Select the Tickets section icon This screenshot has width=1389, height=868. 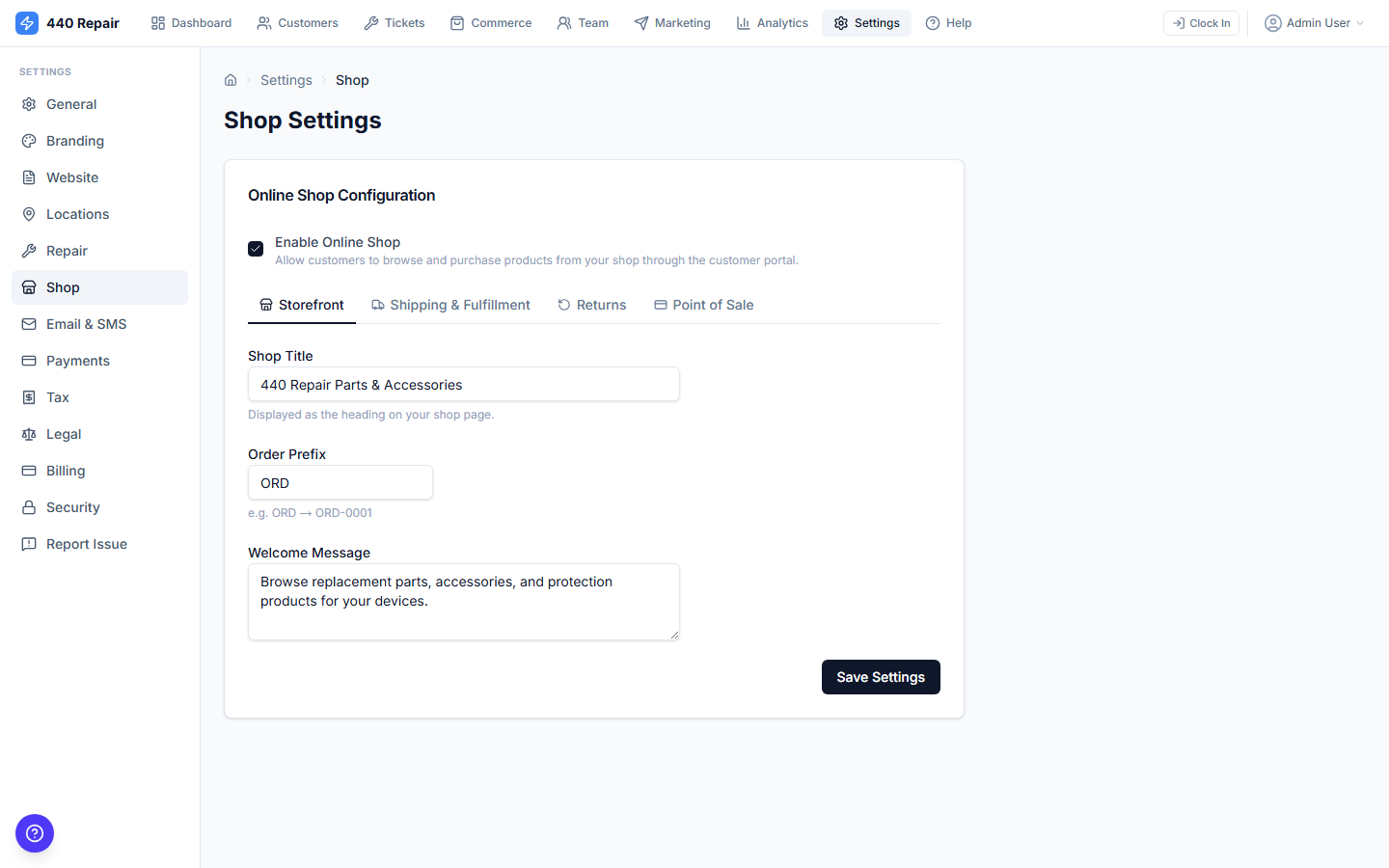pyautogui.click(x=369, y=22)
